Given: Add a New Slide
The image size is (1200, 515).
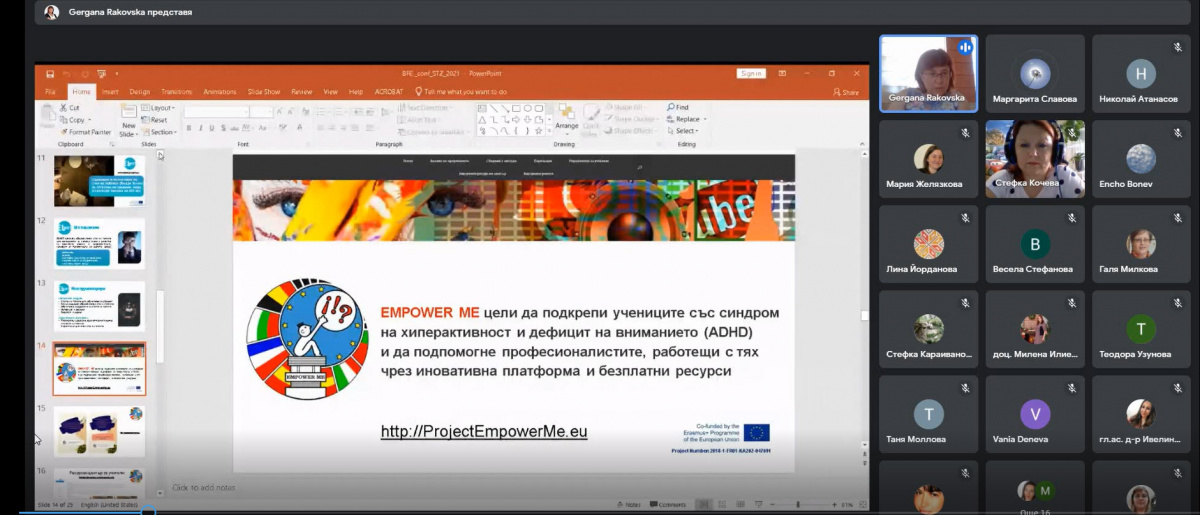Looking at the screenshot, I should [x=128, y=120].
